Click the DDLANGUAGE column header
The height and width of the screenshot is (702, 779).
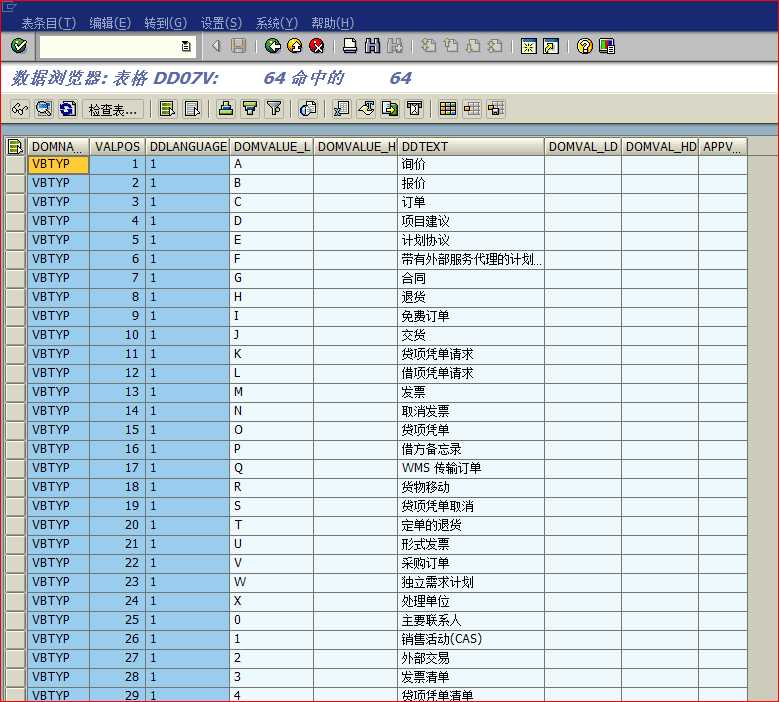[x=188, y=147]
